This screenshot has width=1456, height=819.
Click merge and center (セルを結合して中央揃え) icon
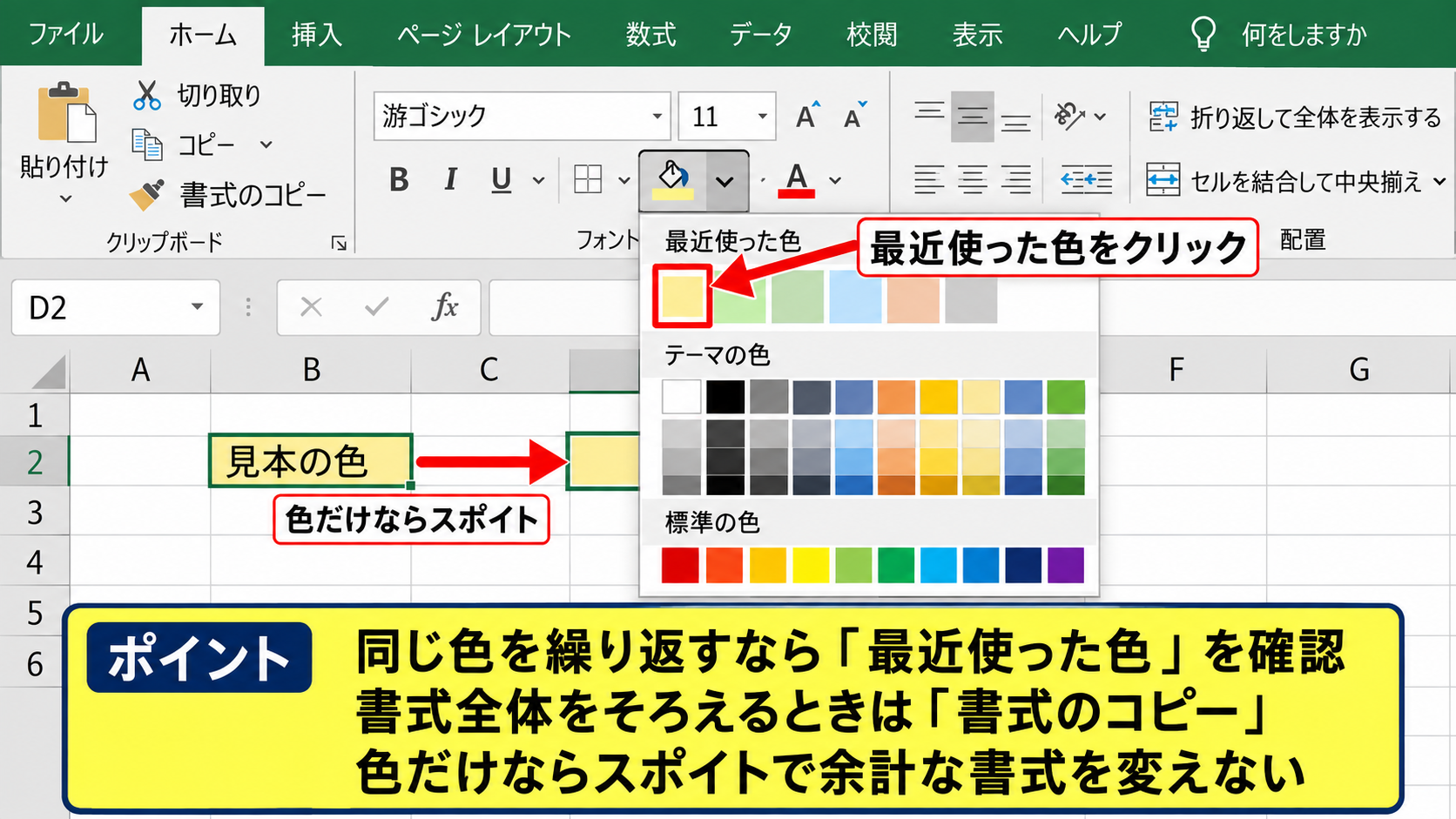point(1163,180)
